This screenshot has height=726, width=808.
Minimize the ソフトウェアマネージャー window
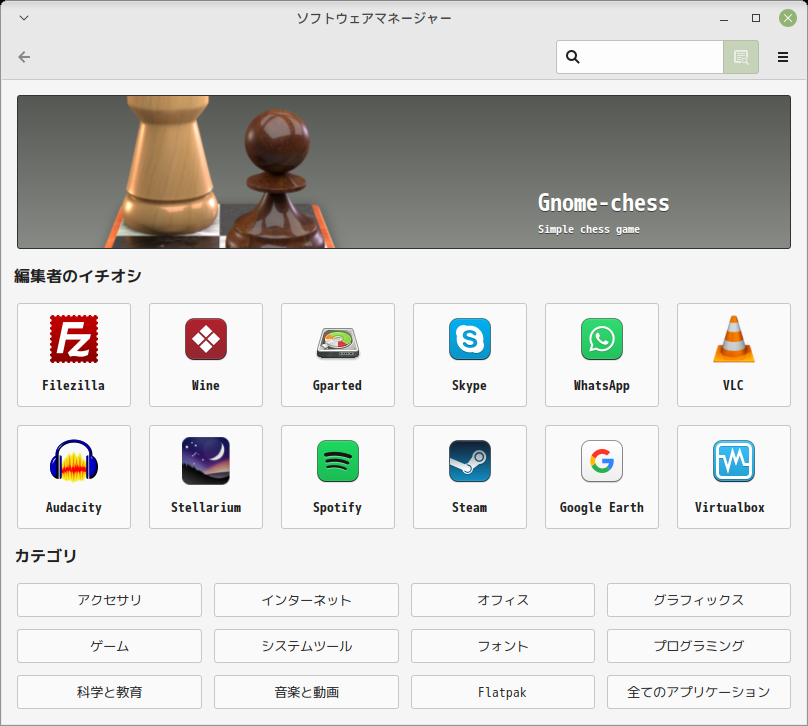[724, 19]
